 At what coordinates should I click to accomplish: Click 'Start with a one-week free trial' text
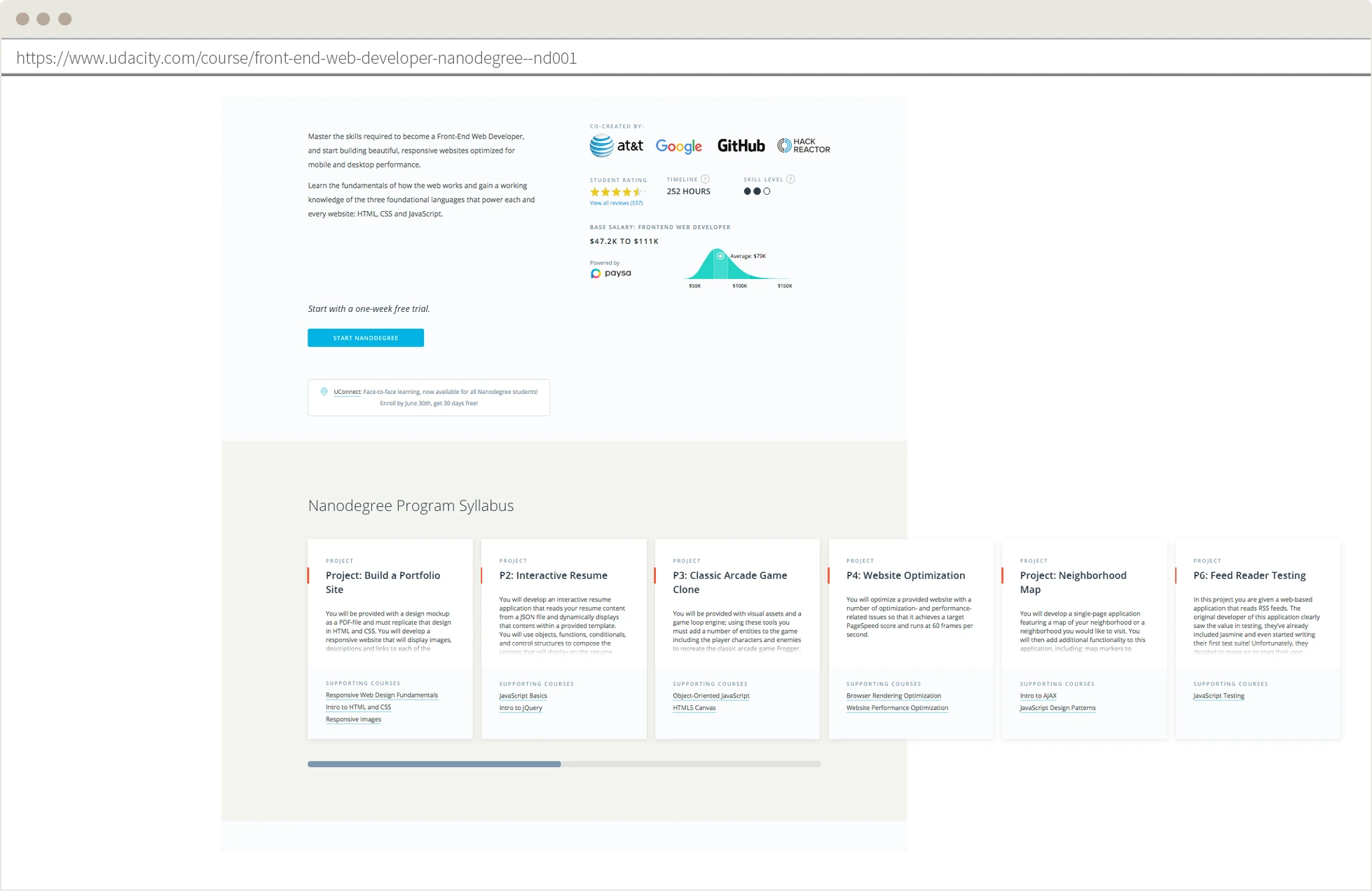pos(369,308)
